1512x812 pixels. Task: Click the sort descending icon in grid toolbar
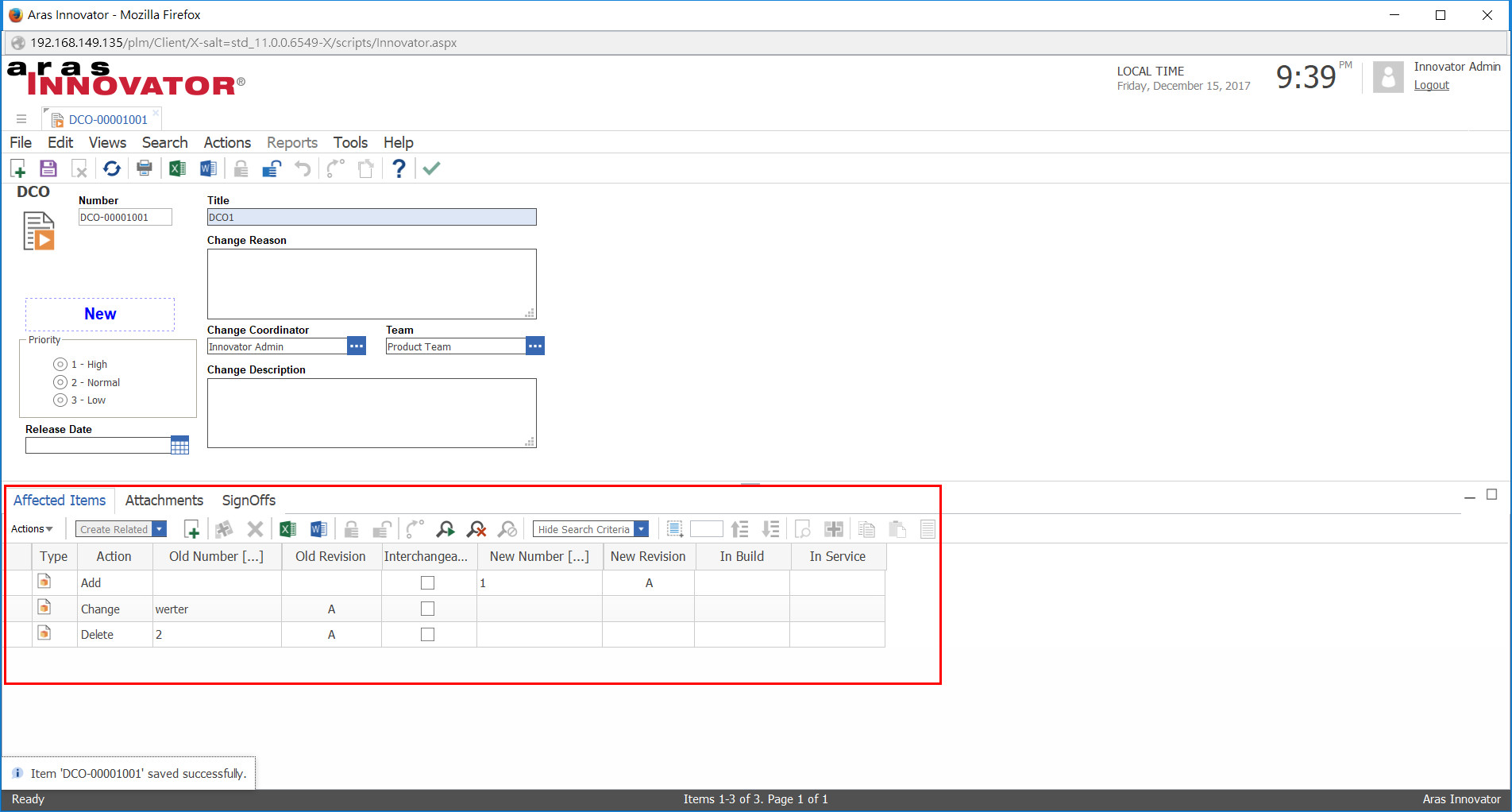point(770,529)
